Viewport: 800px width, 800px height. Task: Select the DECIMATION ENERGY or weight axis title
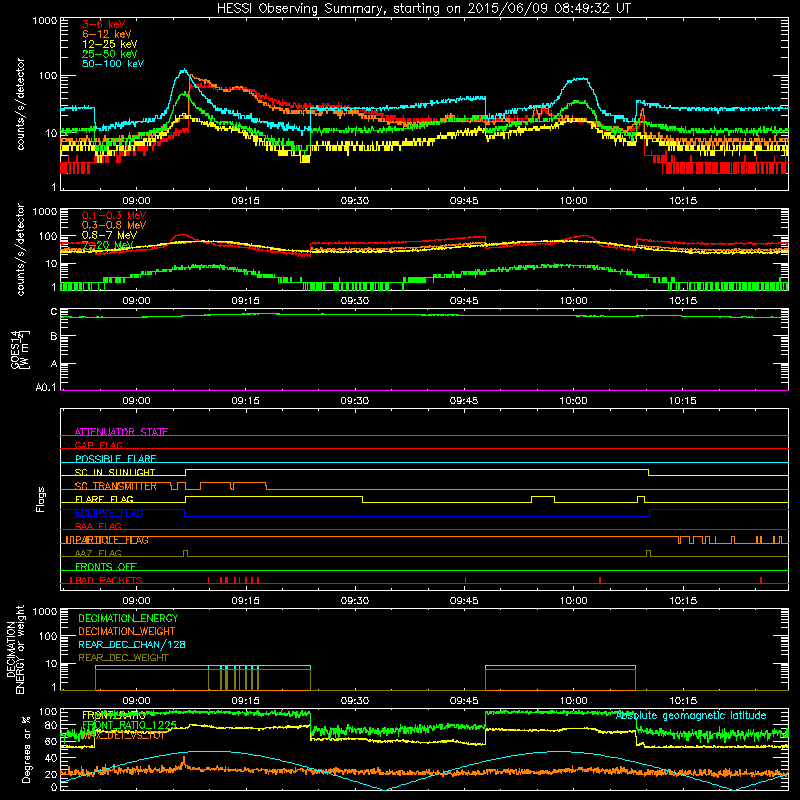(15, 650)
